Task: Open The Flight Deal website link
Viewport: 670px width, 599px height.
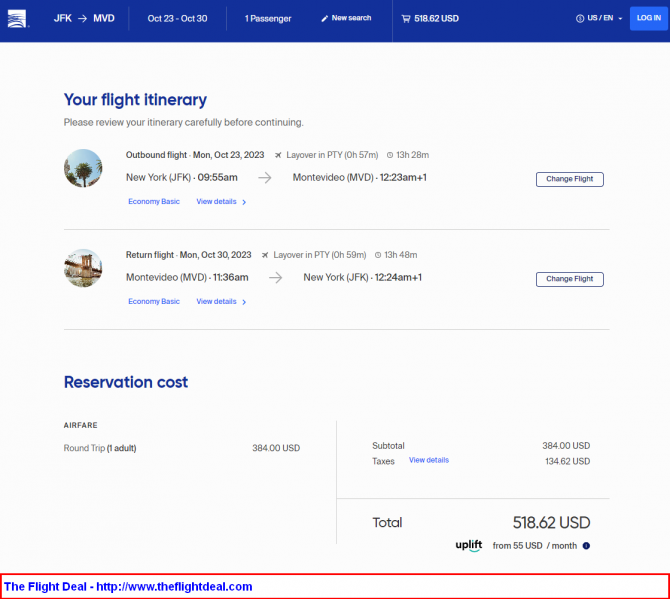Action: (x=128, y=587)
